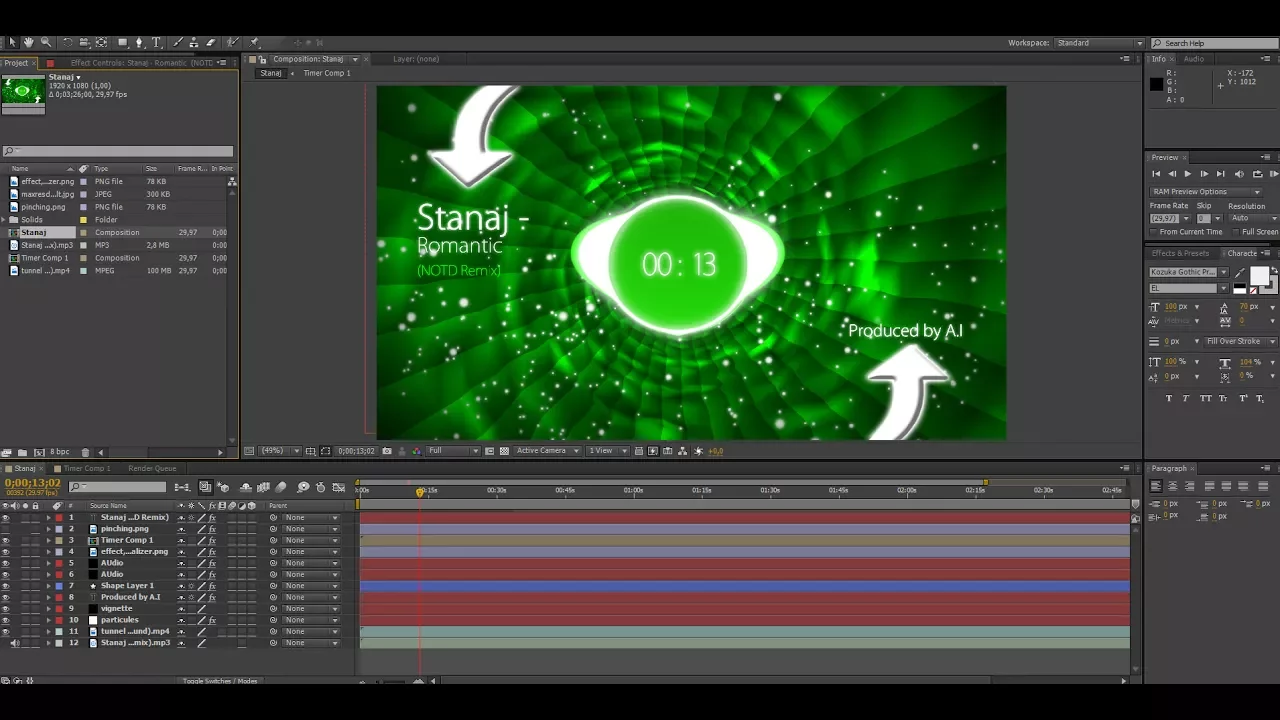Viewport: 1280px width, 720px height.
Task: Toggle transparency grid in viewer
Action: click(x=504, y=451)
